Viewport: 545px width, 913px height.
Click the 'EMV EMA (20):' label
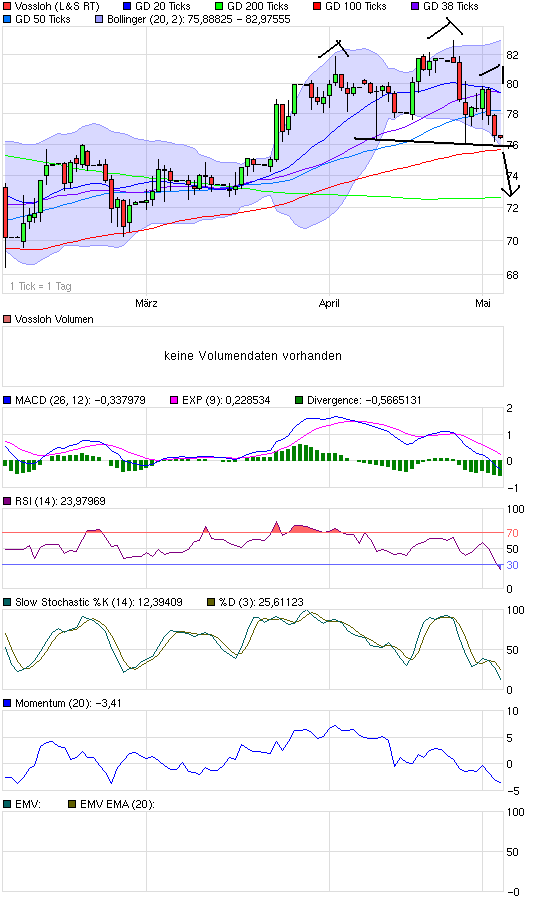point(117,804)
